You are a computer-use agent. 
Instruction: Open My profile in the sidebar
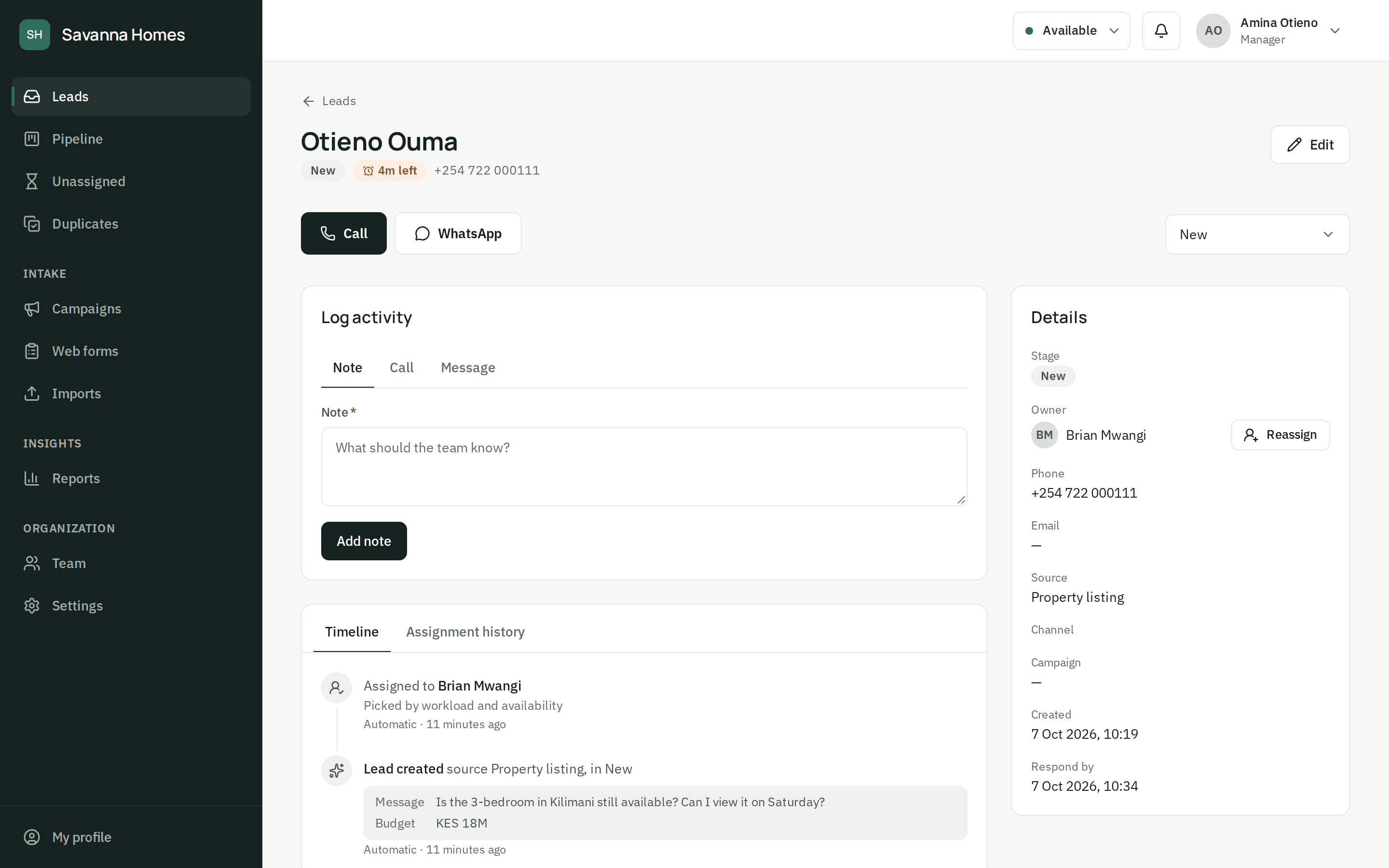[x=131, y=837]
